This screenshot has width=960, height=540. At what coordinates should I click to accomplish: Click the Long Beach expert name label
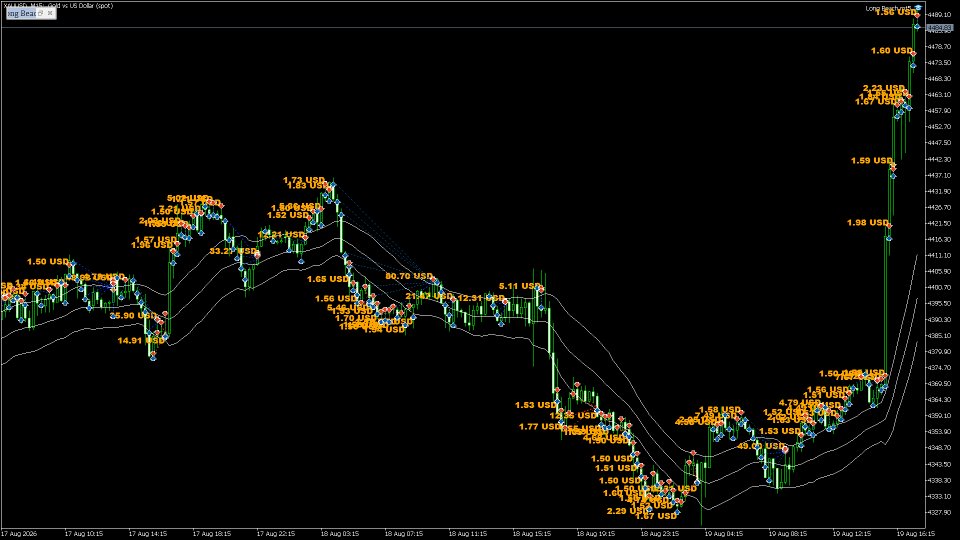coord(888,8)
